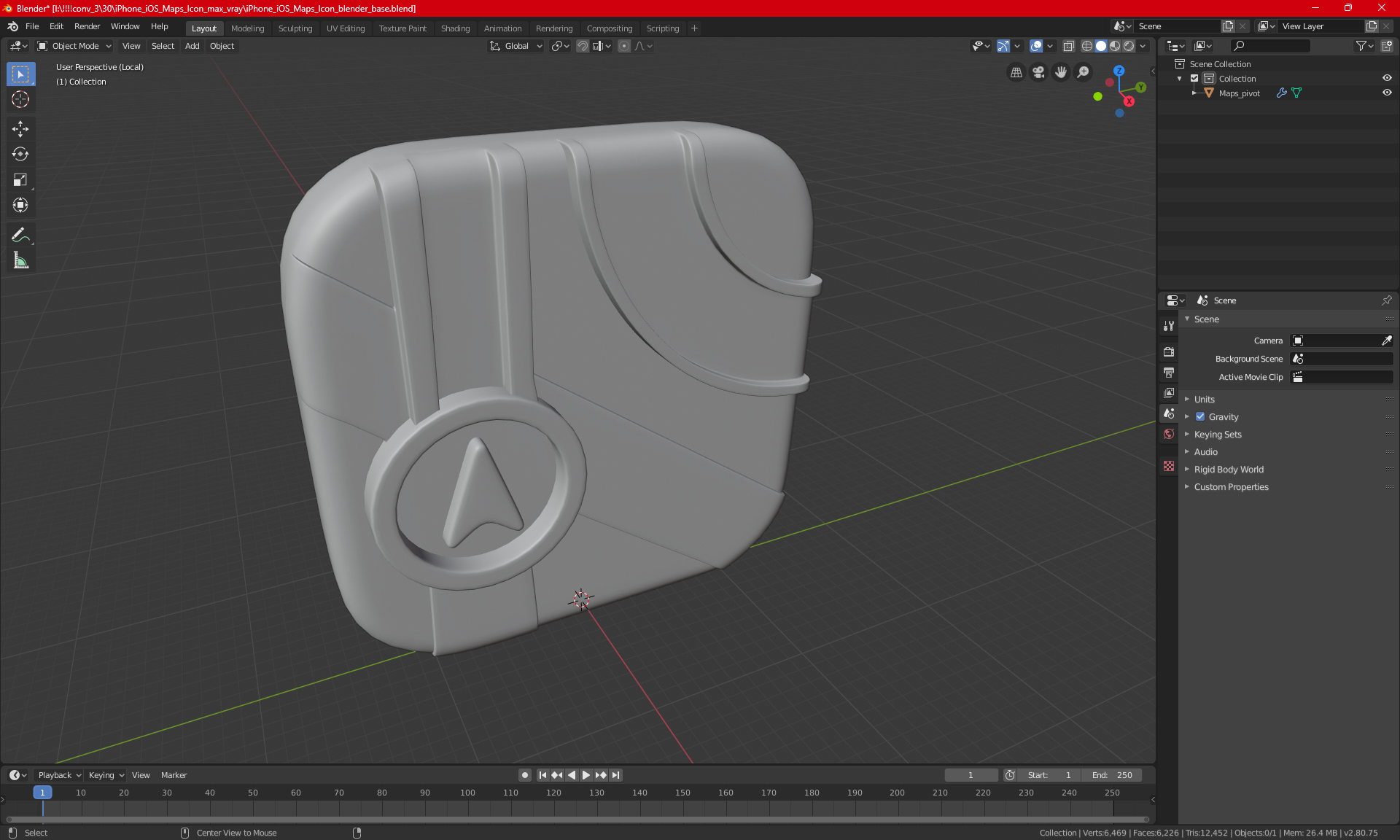Hide Maps_pivot object via eye icon
The width and height of the screenshot is (1400, 840).
pyautogui.click(x=1387, y=93)
